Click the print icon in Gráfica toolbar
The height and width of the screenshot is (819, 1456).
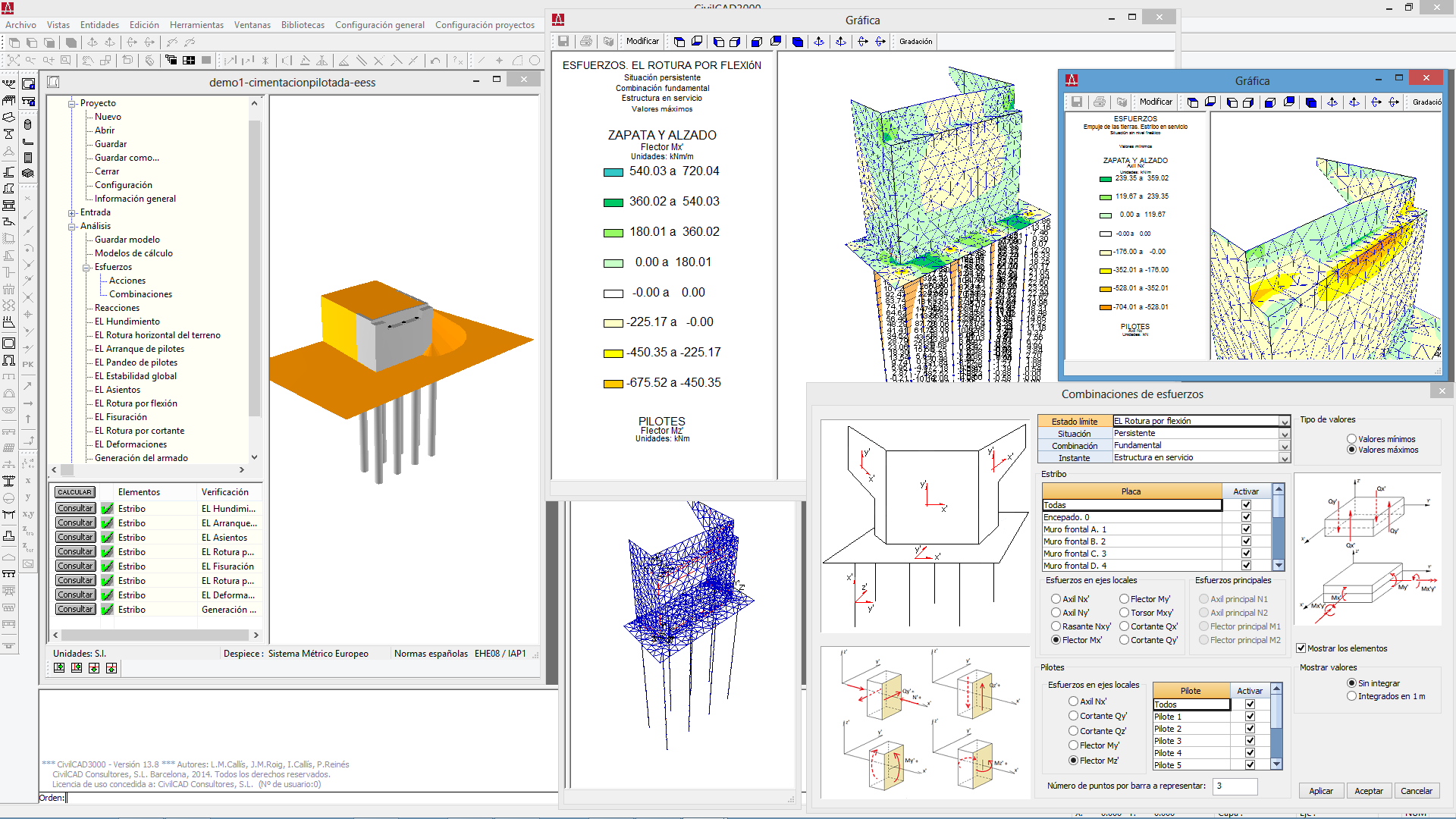coord(585,42)
